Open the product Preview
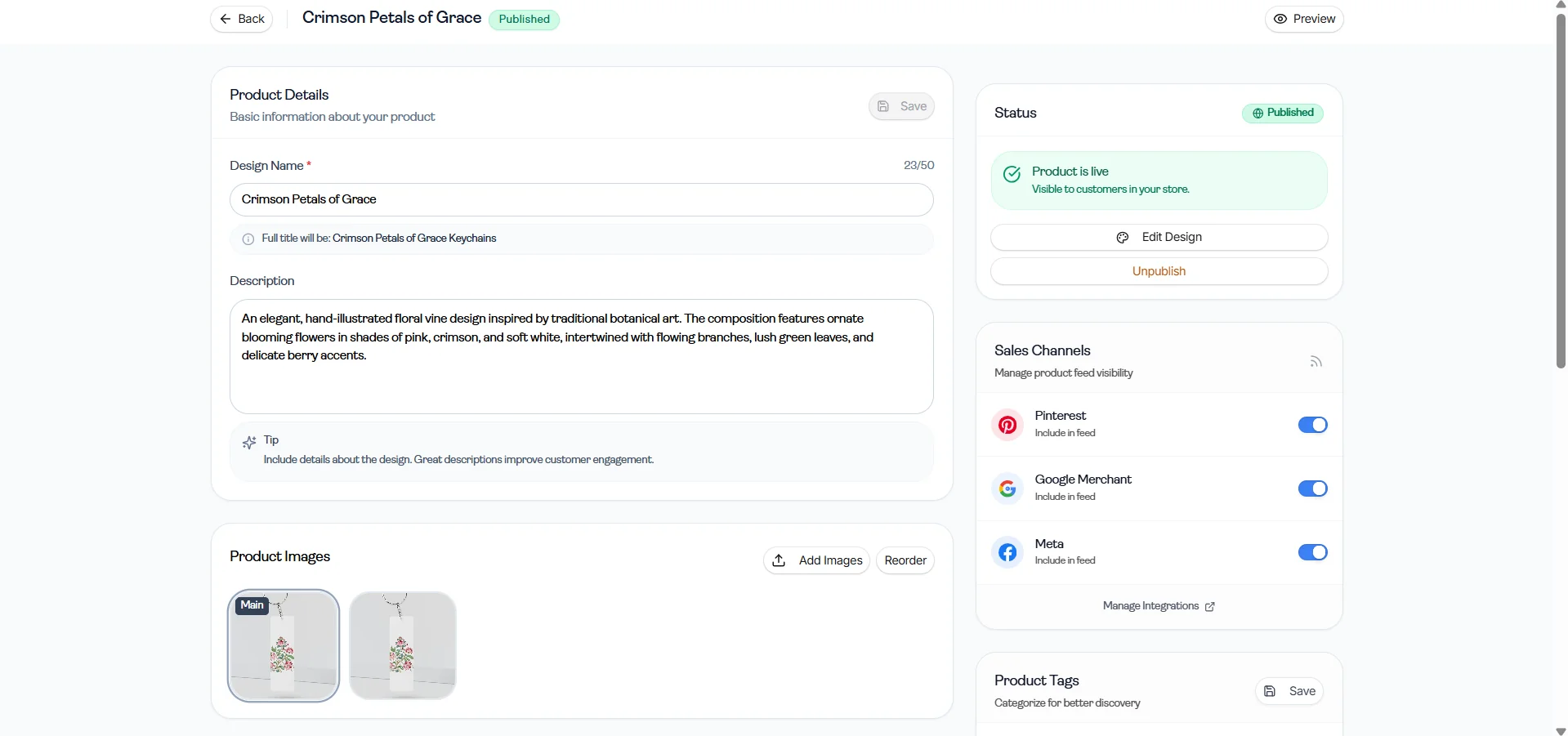The width and height of the screenshot is (1568, 736). pos(1304,19)
